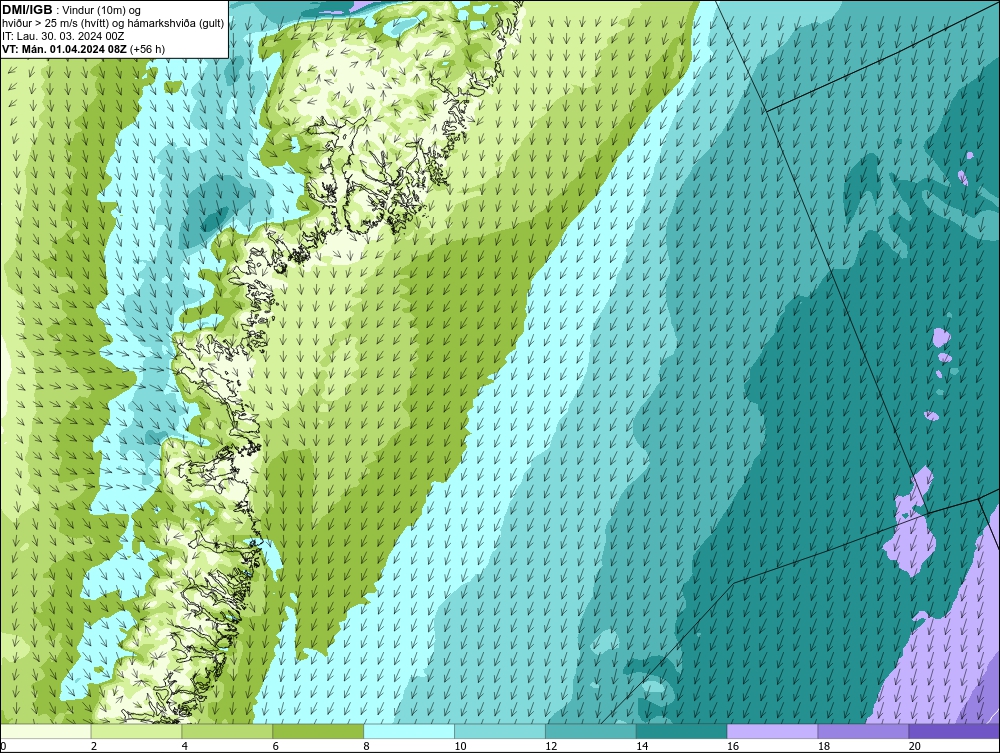
Task: Pick the 4–6 m/s green legend swatch
Action: pyautogui.click(x=227, y=731)
